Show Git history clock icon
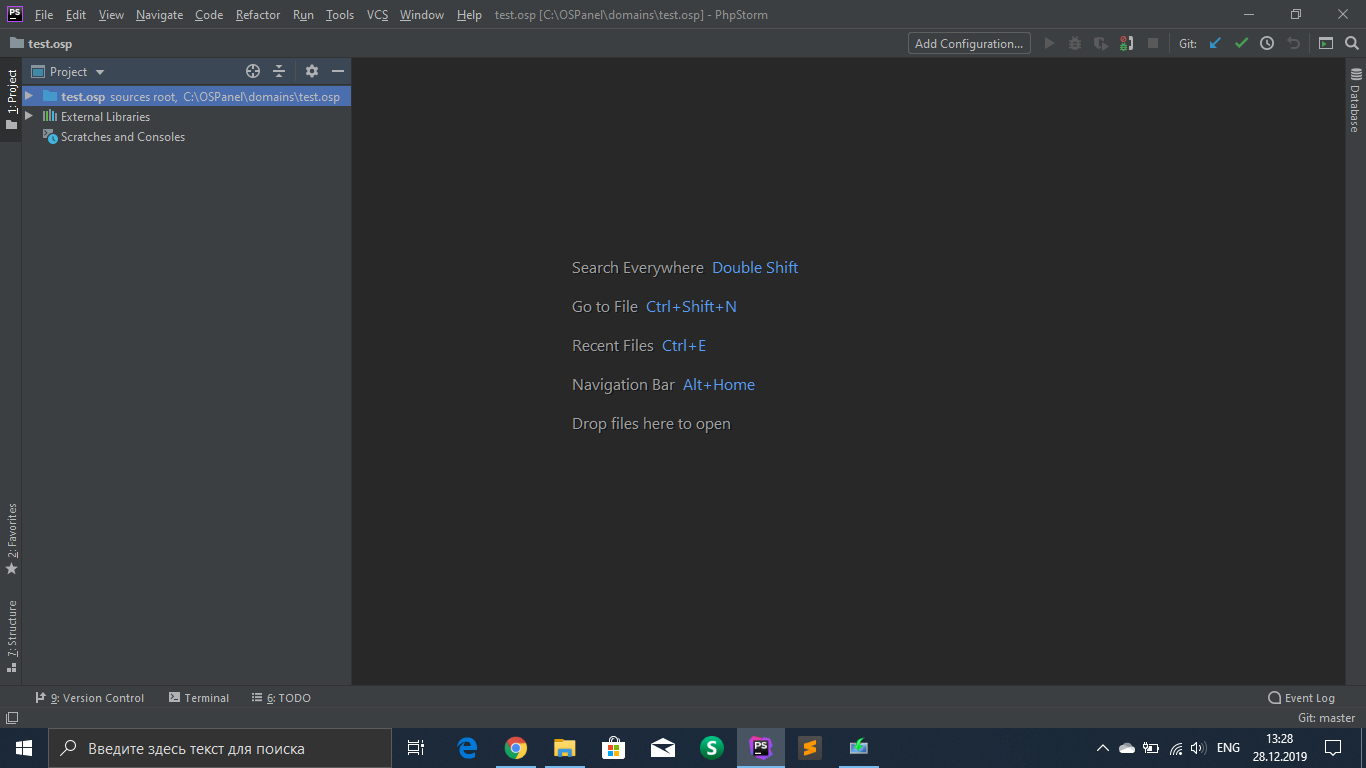 (x=1267, y=43)
